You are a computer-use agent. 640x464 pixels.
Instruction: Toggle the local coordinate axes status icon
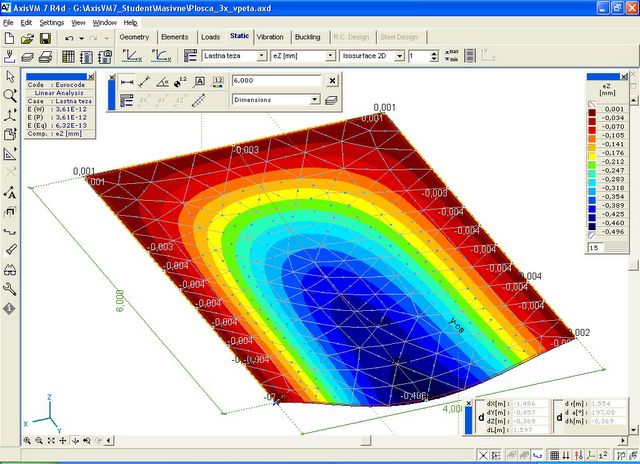[591, 455]
